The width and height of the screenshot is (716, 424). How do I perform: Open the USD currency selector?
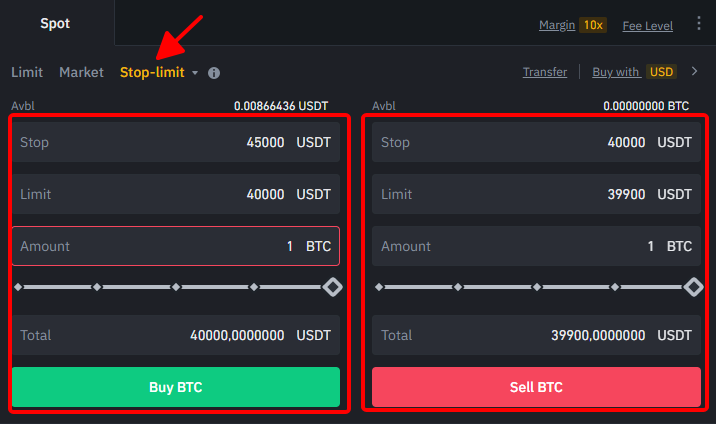pyautogui.click(x=661, y=72)
